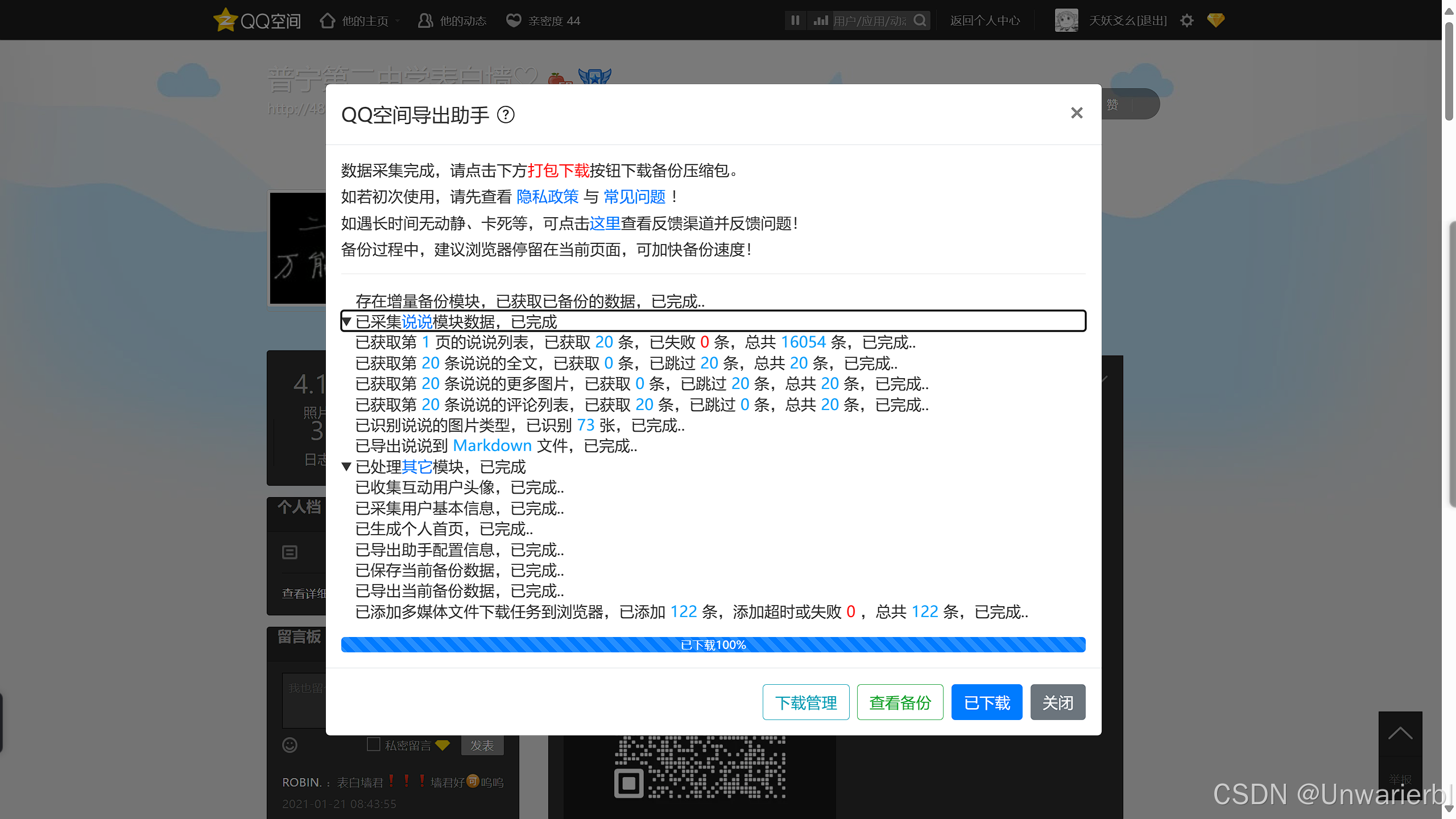
Task: Click the green 查看备份 button
Action: [x=900, y=702]
